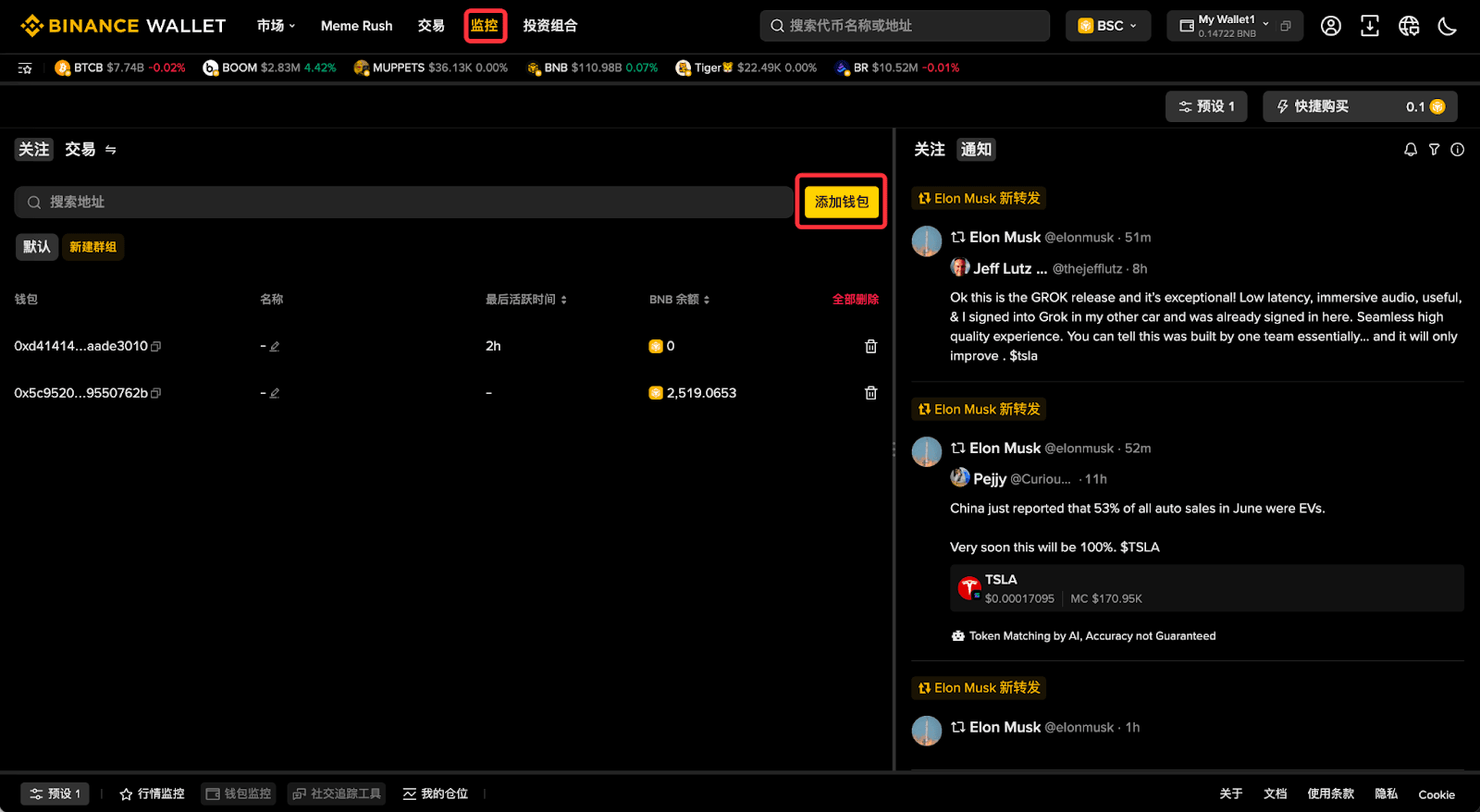
Task: Switch to the 通知 tab
Action: pos(976,150)
